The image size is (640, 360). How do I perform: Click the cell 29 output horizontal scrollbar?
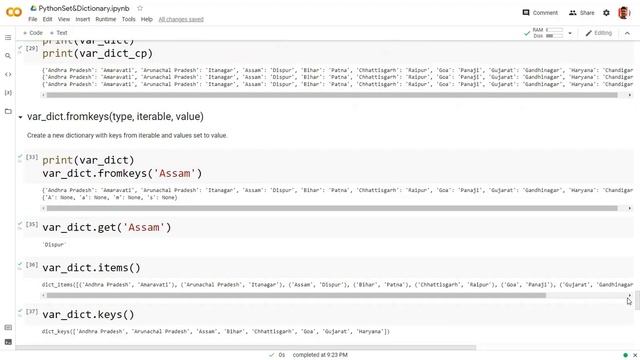click(331, 95)
